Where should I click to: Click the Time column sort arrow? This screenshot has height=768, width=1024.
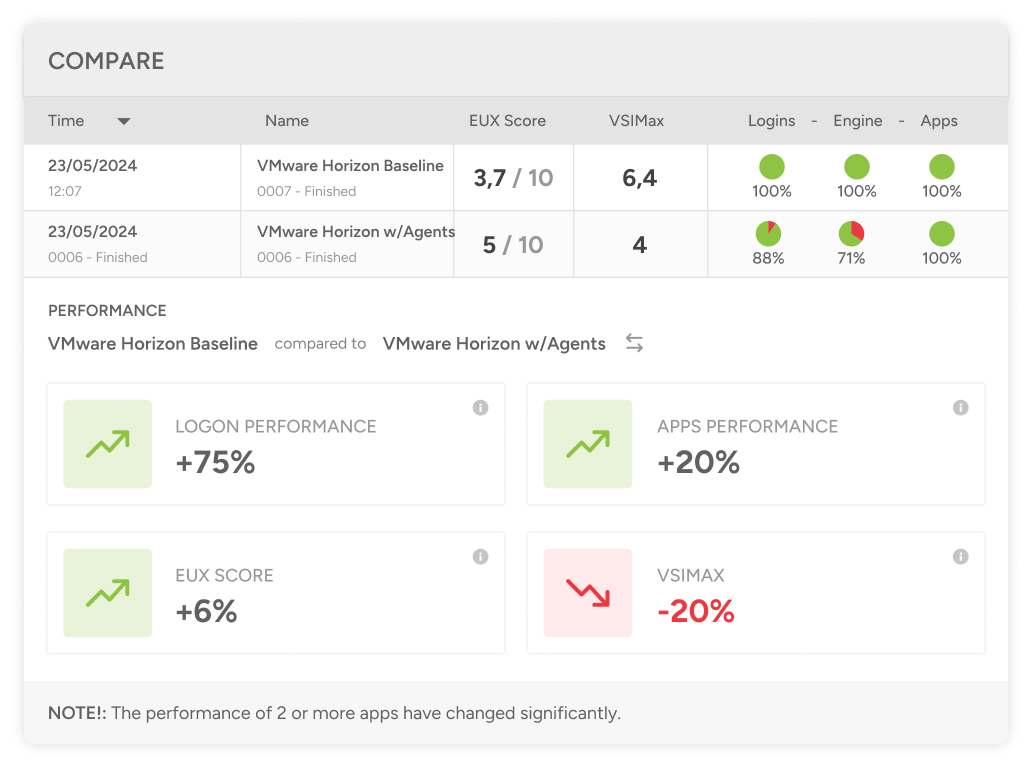pos(123,121)
